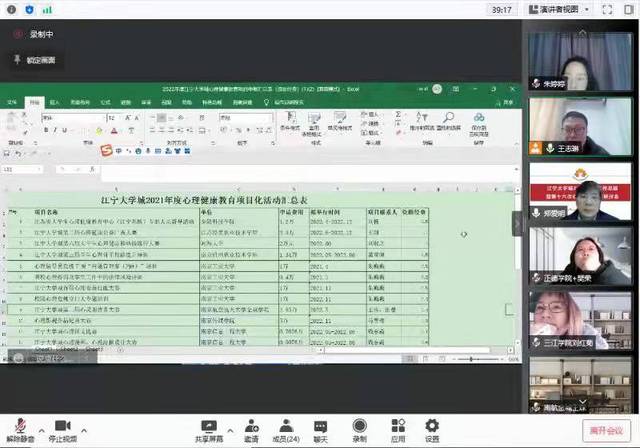Toggle 锁定画面 pin screen
Screen dimensions: 640x448
tap(34, 60)
